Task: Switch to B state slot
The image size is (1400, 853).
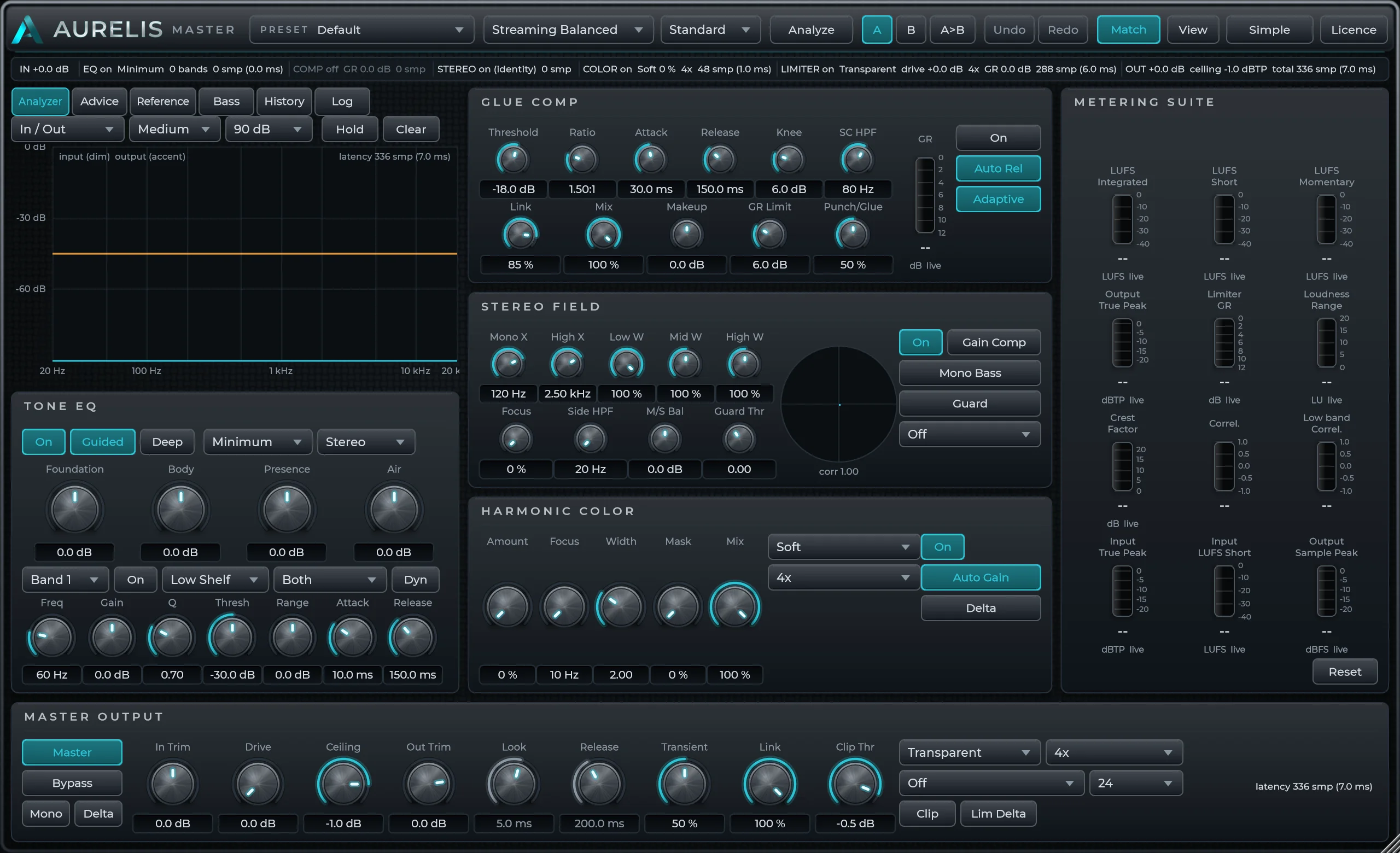Action: click(911, 30)
